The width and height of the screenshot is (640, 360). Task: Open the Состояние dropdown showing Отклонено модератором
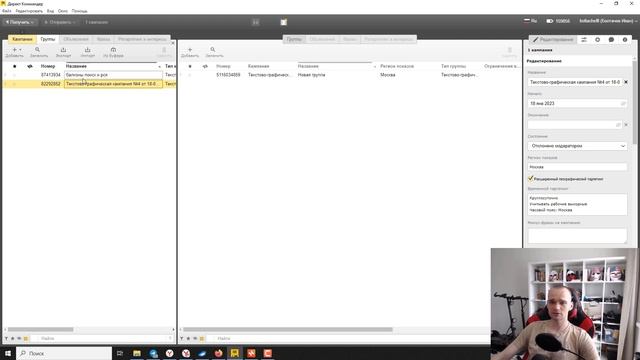577,146
